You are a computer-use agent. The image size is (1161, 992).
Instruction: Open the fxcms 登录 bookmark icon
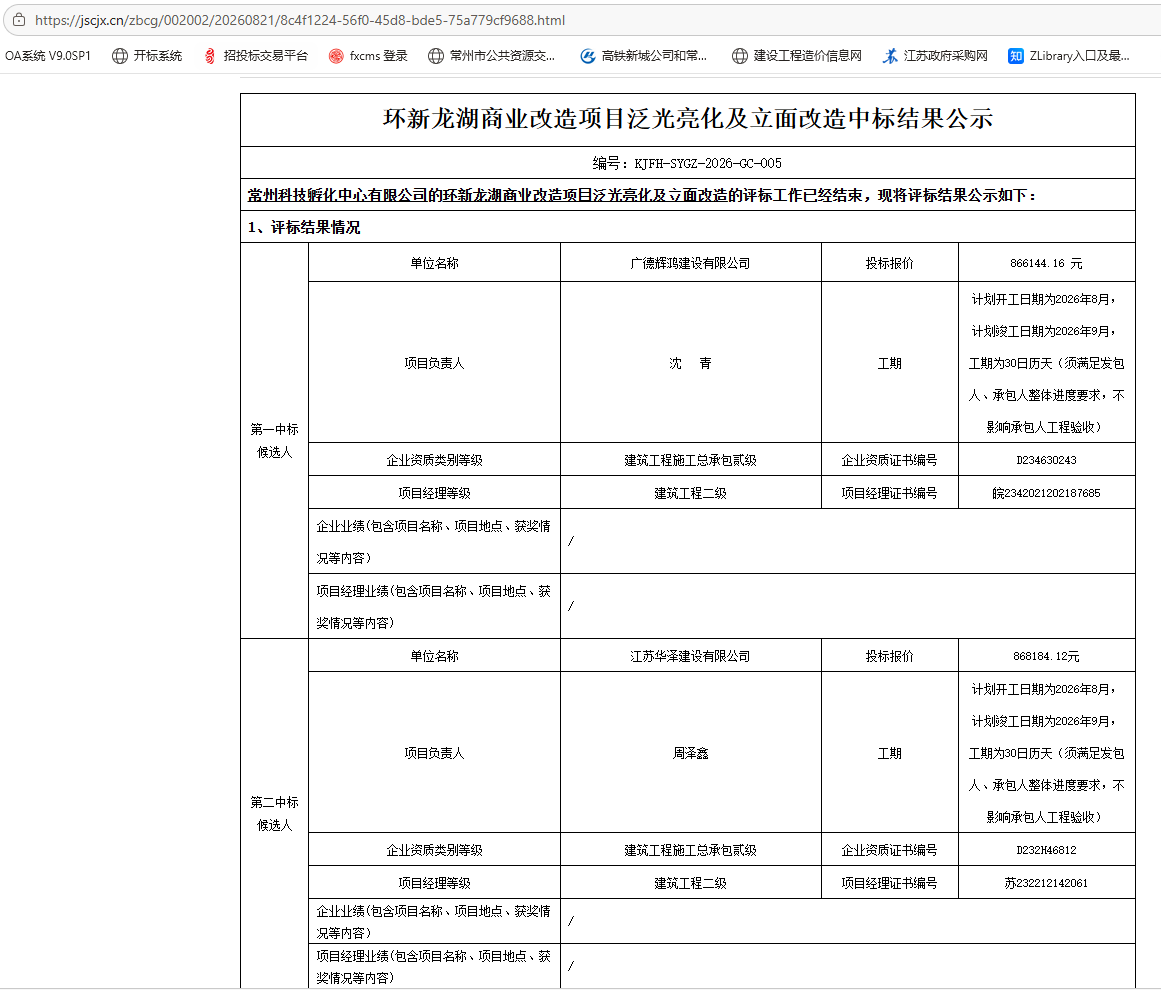336,56
